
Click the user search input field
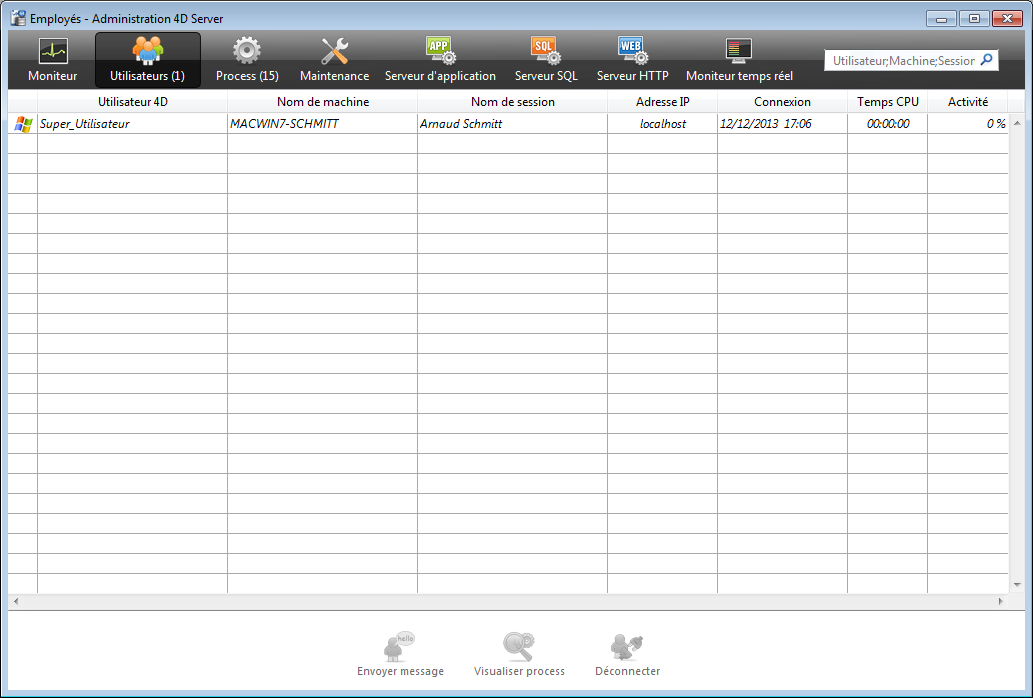tap(902, 61)
